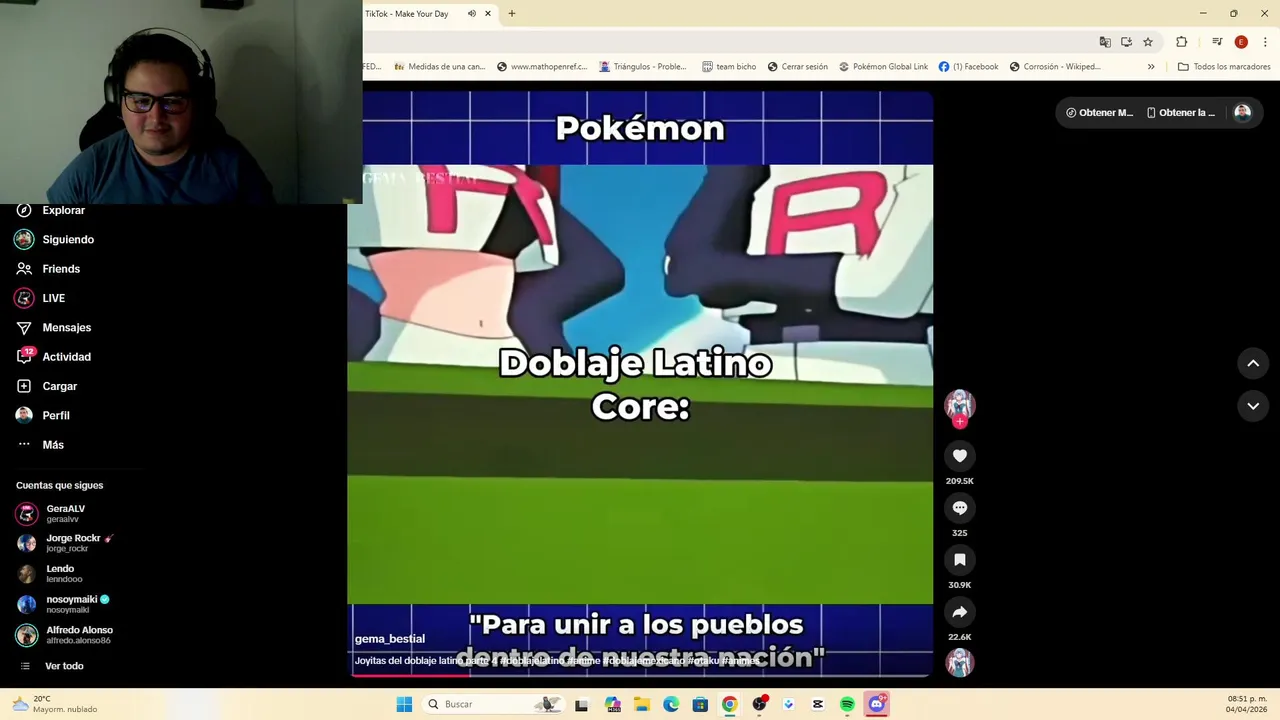Bookmark this page with the star icon
This screenshot has height=720, width=1280.
(1148, 42)
